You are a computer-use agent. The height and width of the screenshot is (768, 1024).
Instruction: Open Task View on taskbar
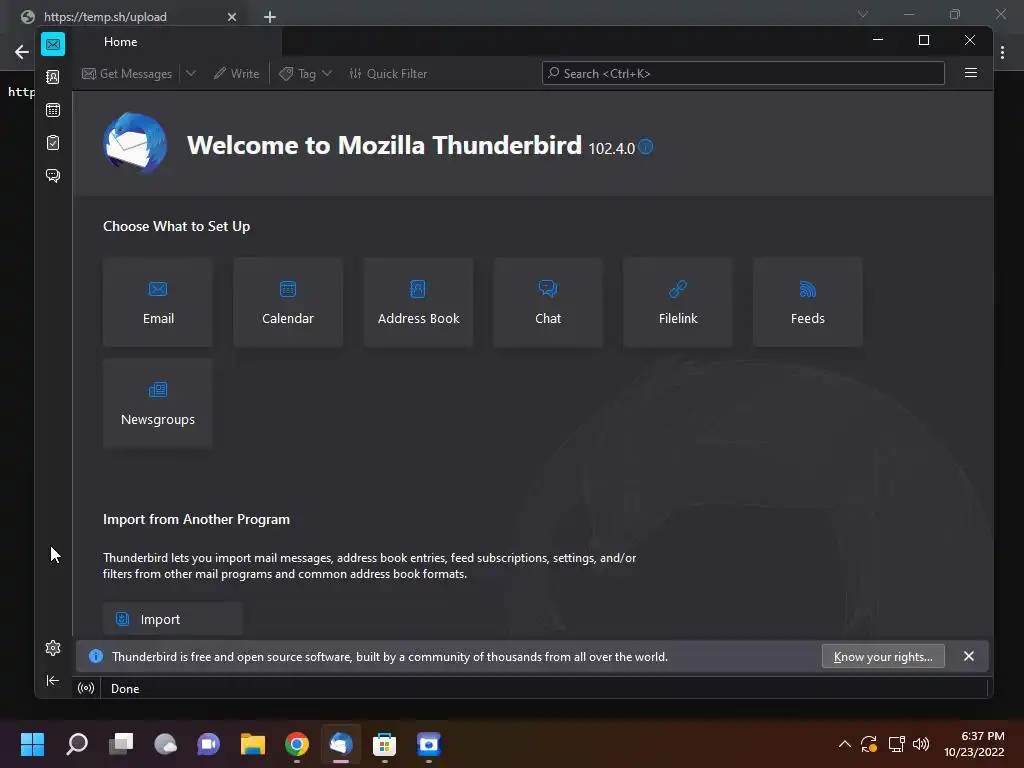tap(121, 744)
